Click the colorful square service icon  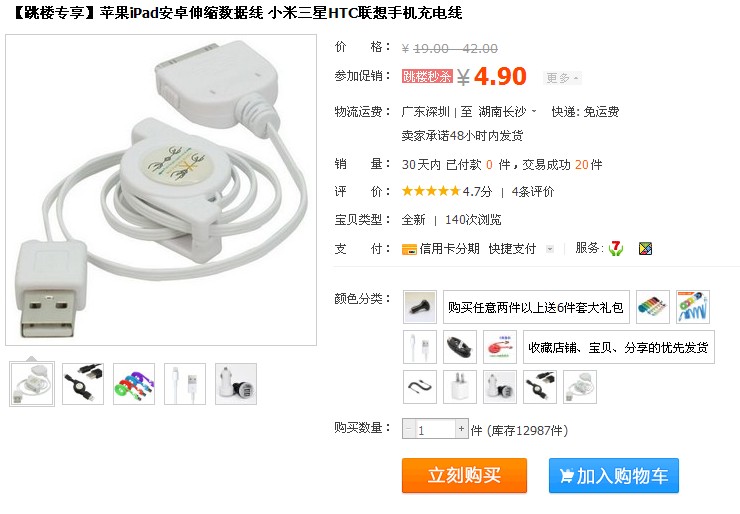click(645, 248)
